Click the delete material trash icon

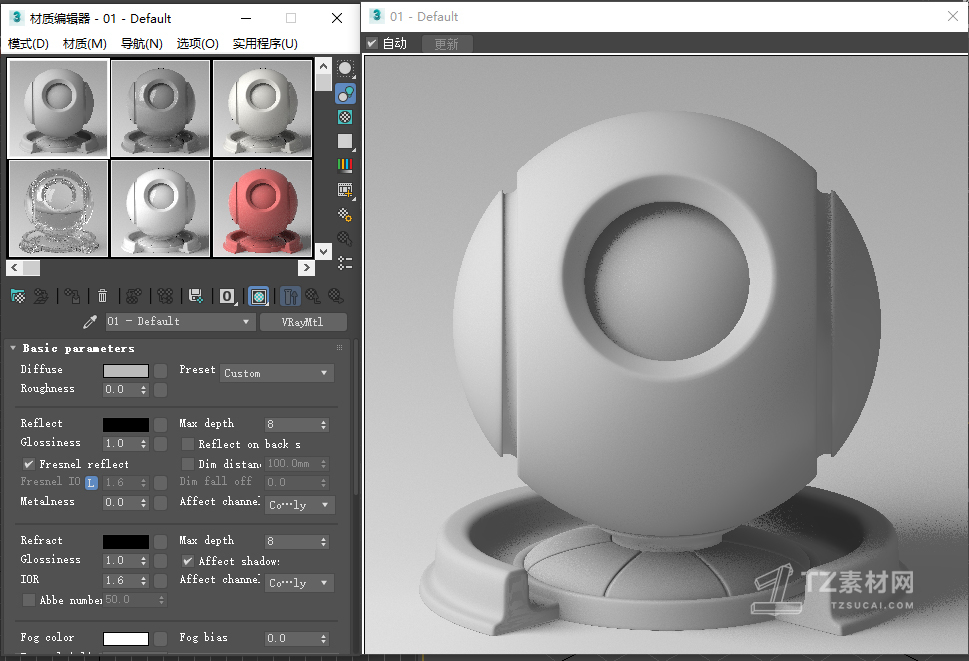tap(102, 296)
